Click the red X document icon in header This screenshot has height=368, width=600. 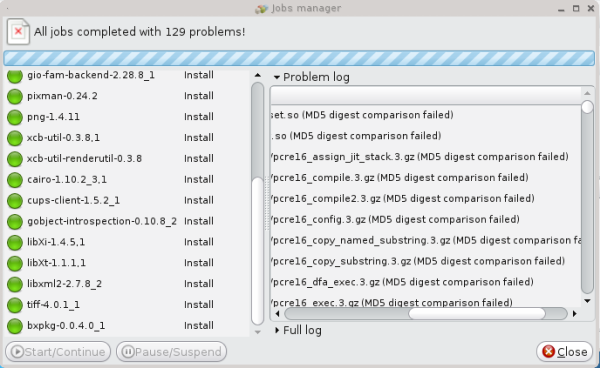tap(18, 31)
